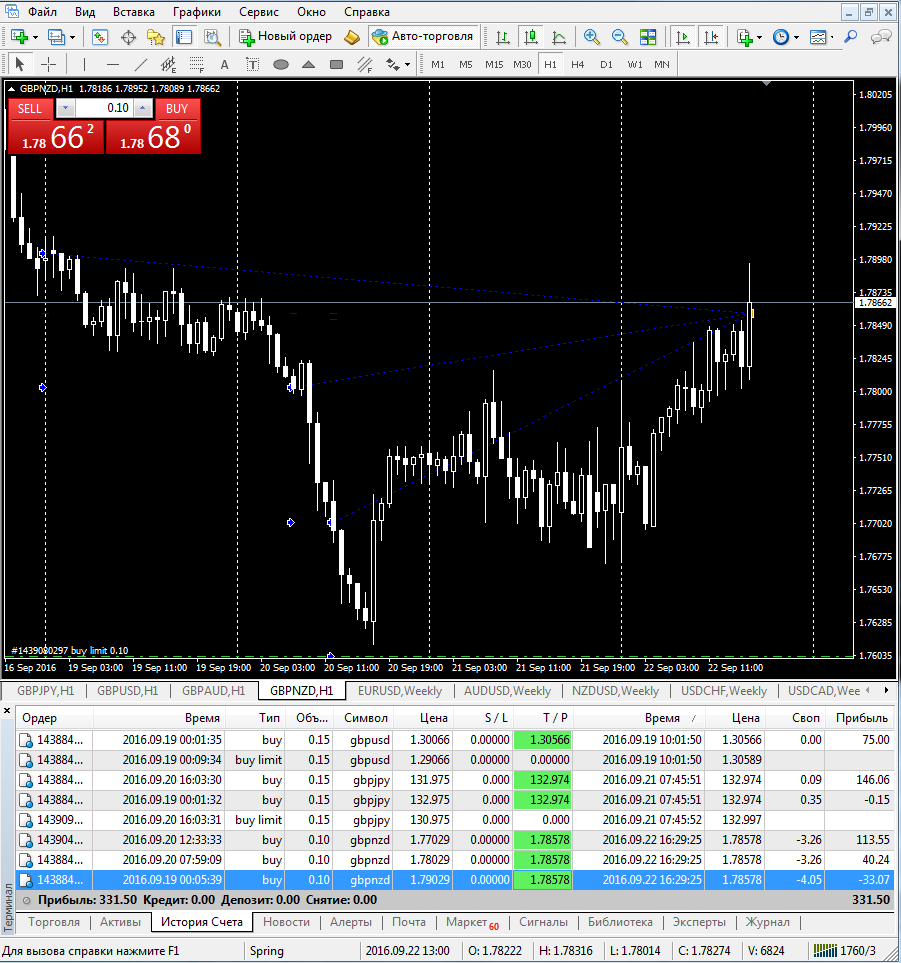
Task: Select the trendline drawing tool
Action: click(141, 64)
